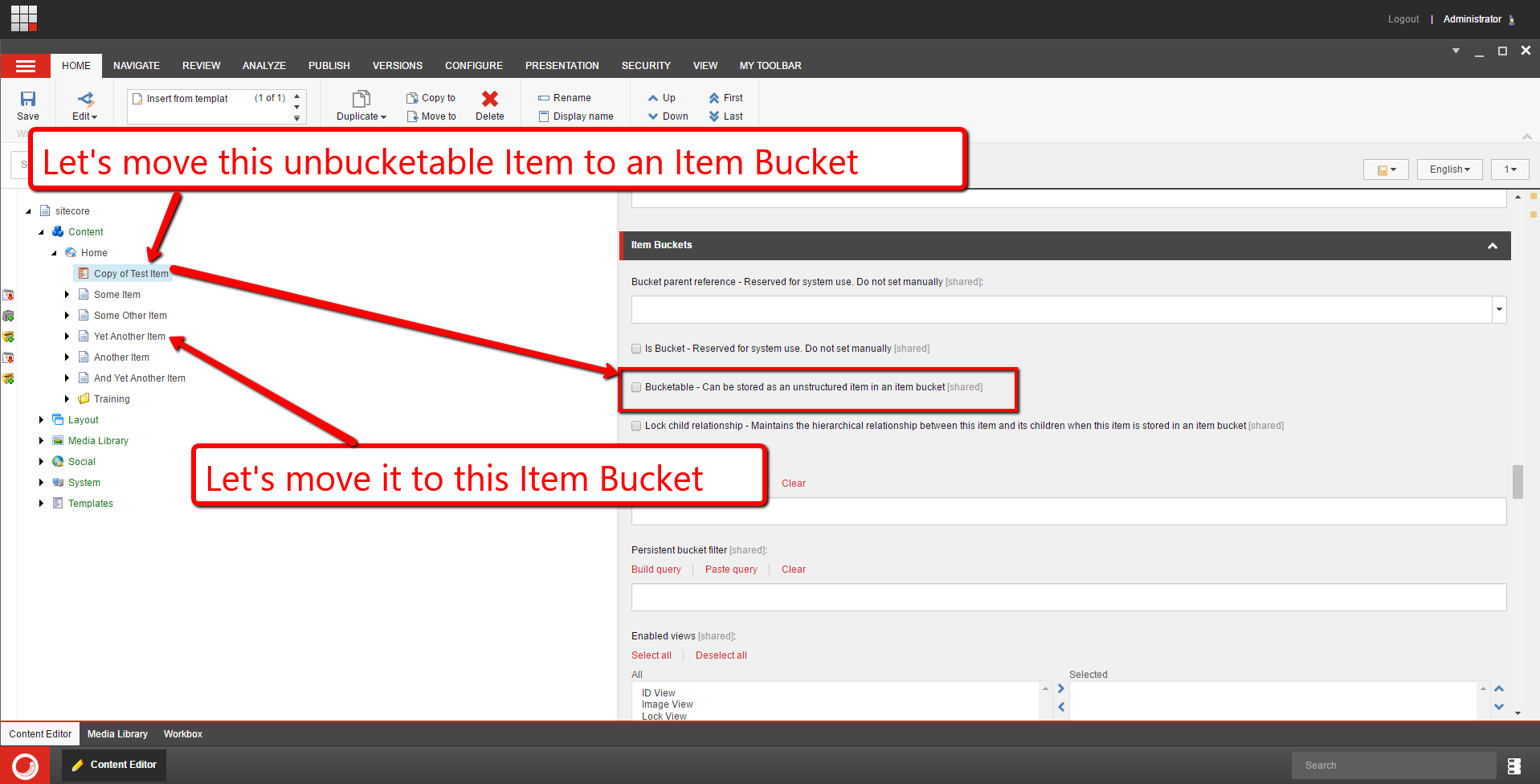Open the PRESENTATION ribbon tab

[562, 66]
